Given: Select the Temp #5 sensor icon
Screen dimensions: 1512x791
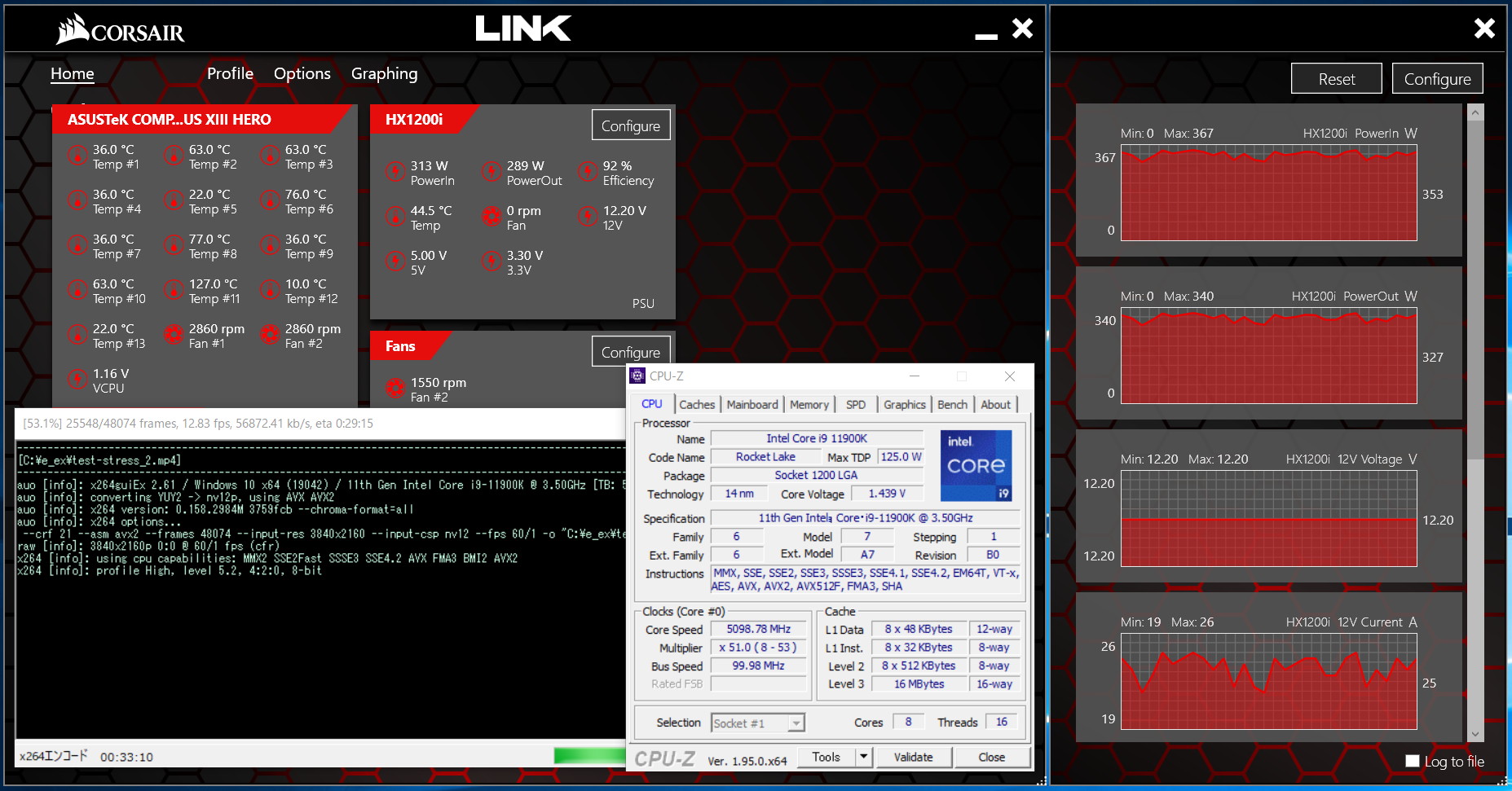Looking at the screenshot, I should 174,200.
